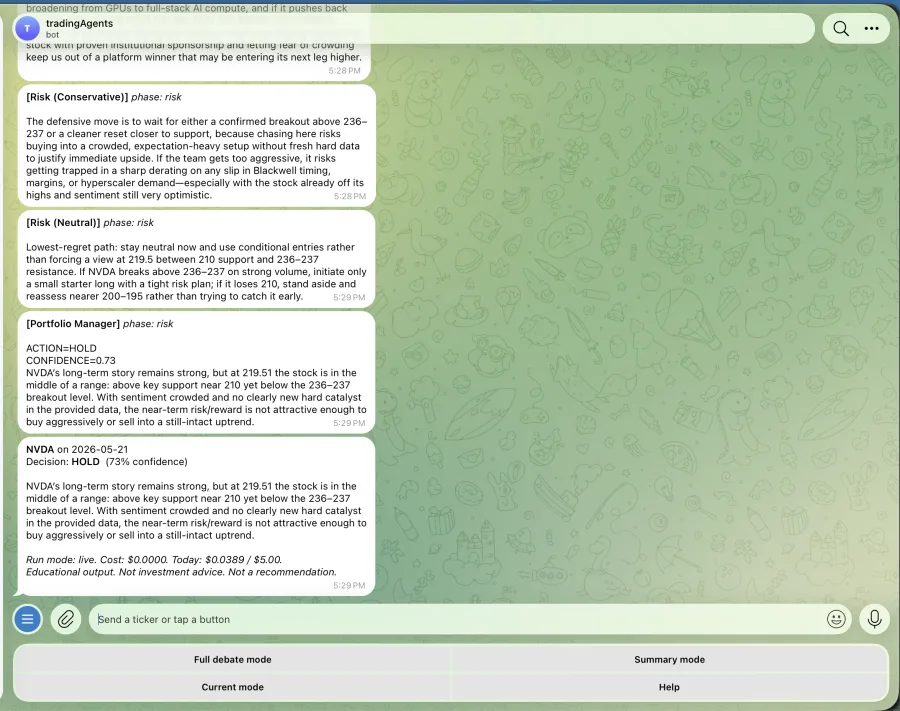Click the Portfolio Manager message heading
Viewport: 900px width, 711px height.
click(99, 324)
